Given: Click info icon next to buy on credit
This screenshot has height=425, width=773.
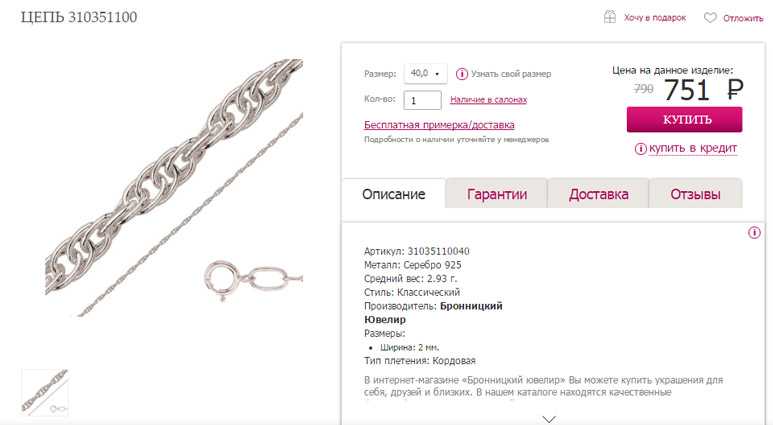Looking at the screenshot, I should pos(640,148).
